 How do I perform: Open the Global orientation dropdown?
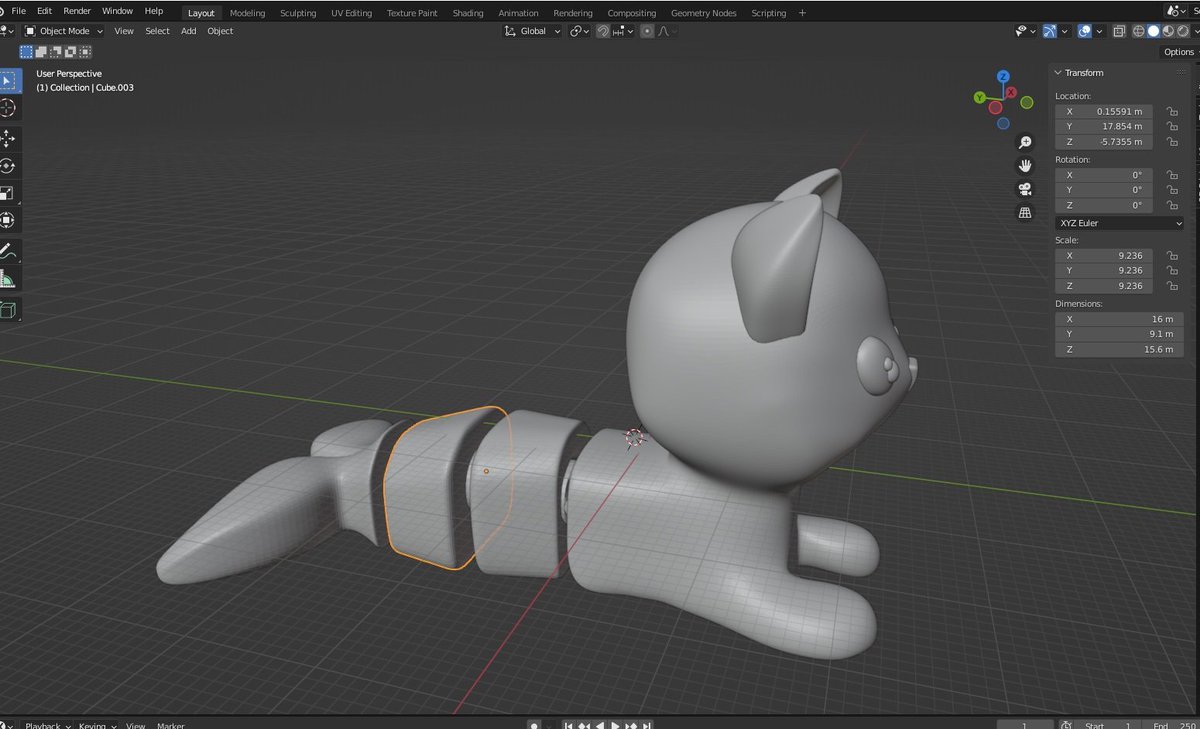tap(533, 31)
